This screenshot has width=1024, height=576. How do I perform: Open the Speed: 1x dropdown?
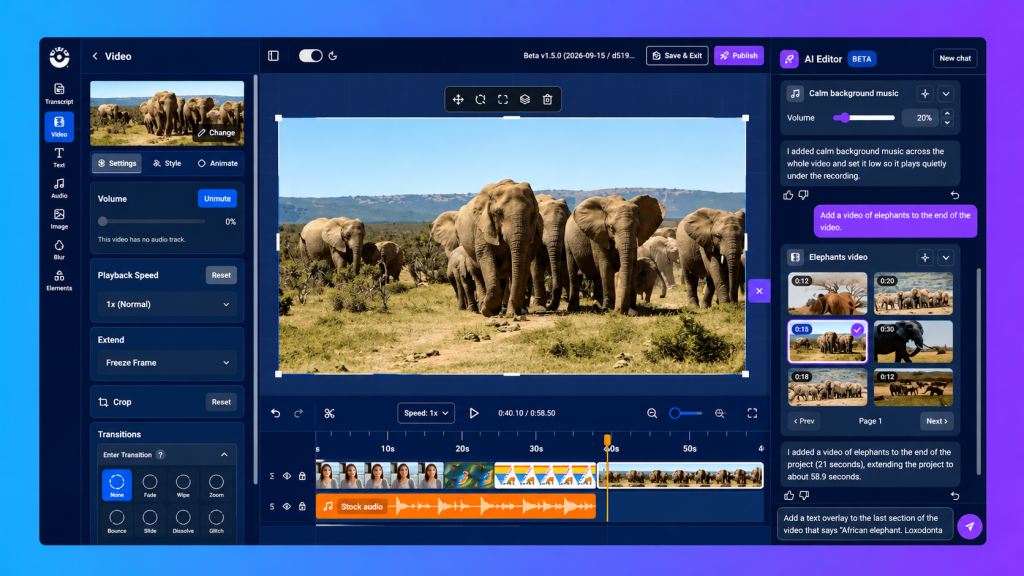(x=426, y=413)
